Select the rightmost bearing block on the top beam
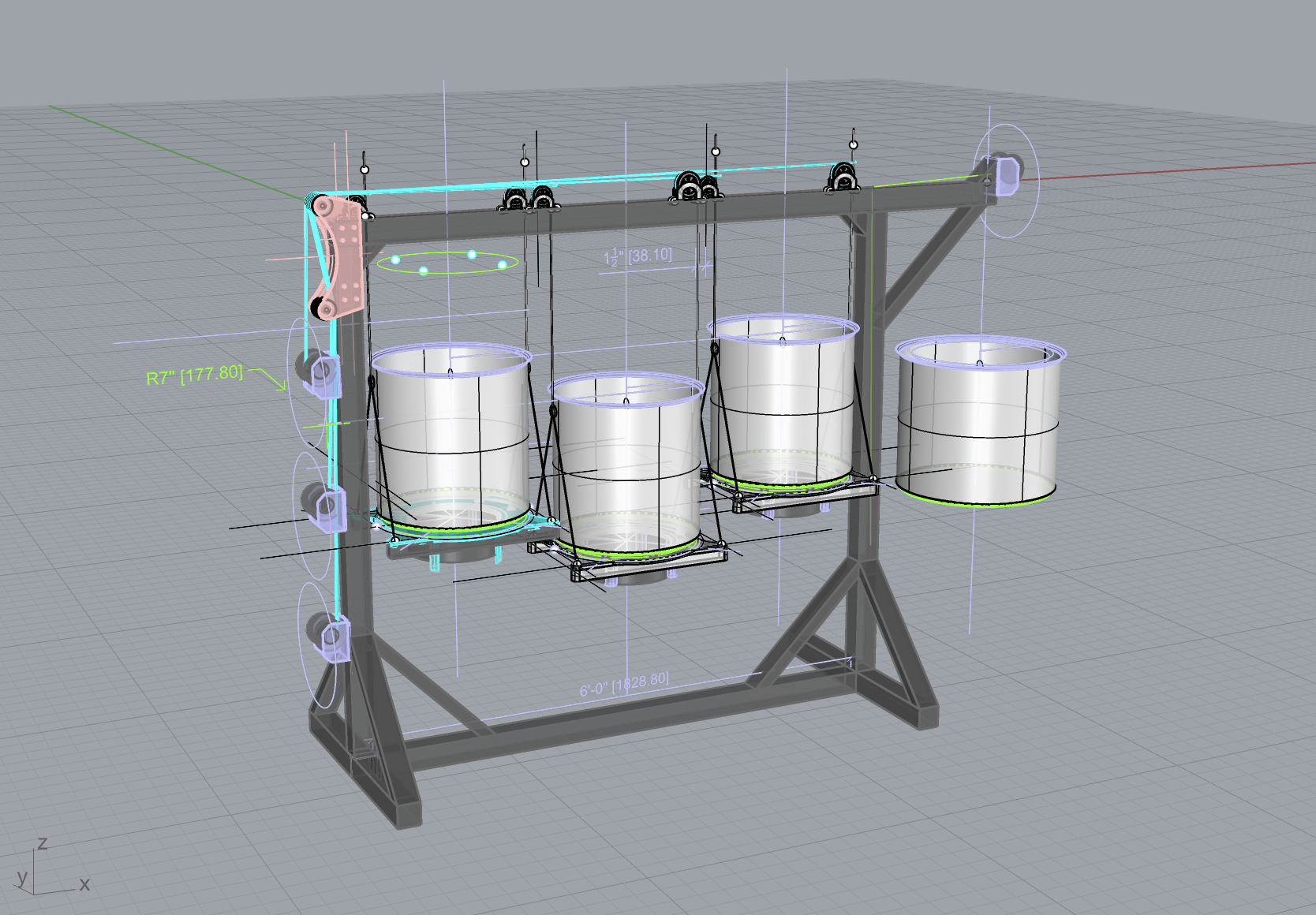 [x=843, y=177]
